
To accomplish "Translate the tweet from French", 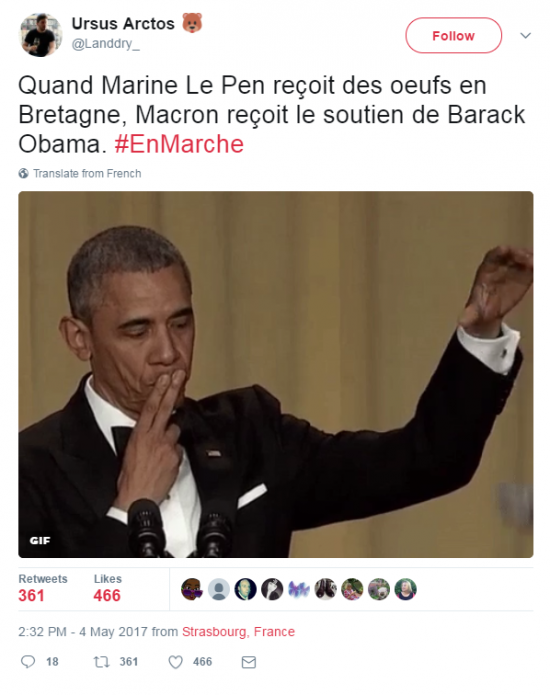I will (x=87, y=173).
